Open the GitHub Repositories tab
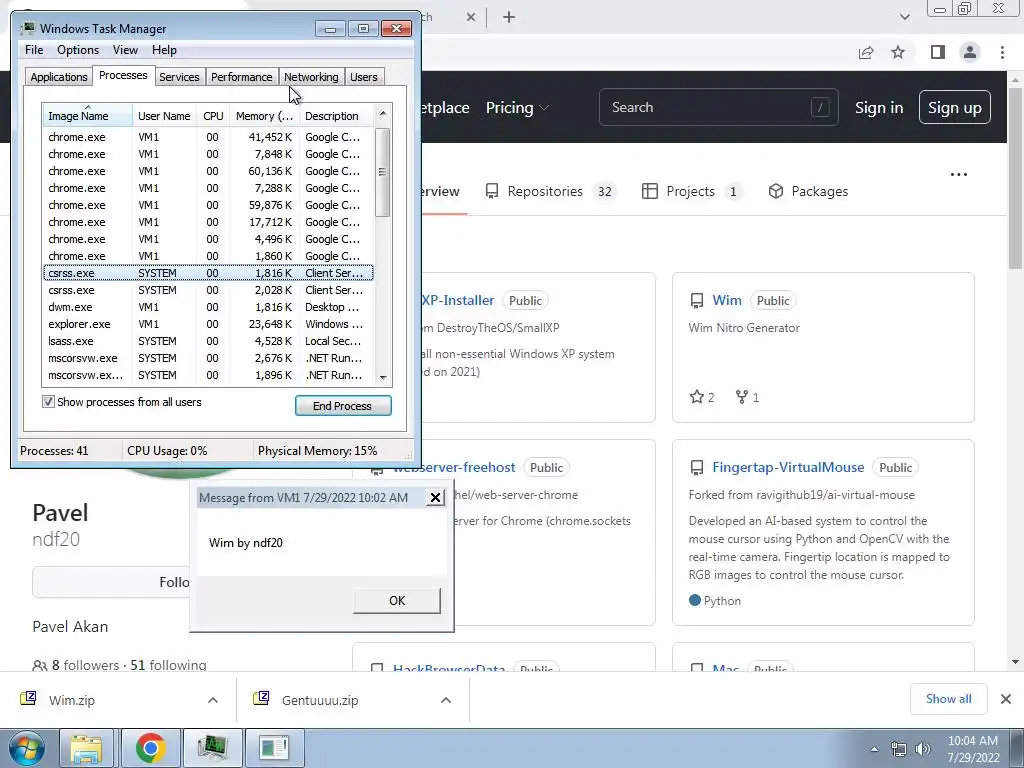 click(x=551, y=191)
